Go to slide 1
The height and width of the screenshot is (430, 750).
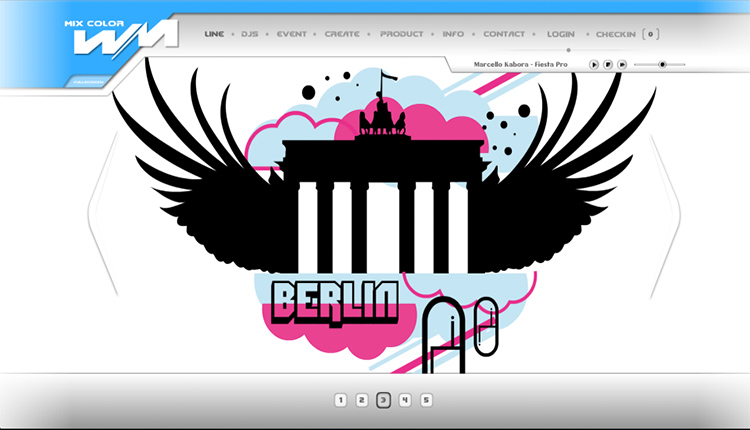[x=341, y=400]
